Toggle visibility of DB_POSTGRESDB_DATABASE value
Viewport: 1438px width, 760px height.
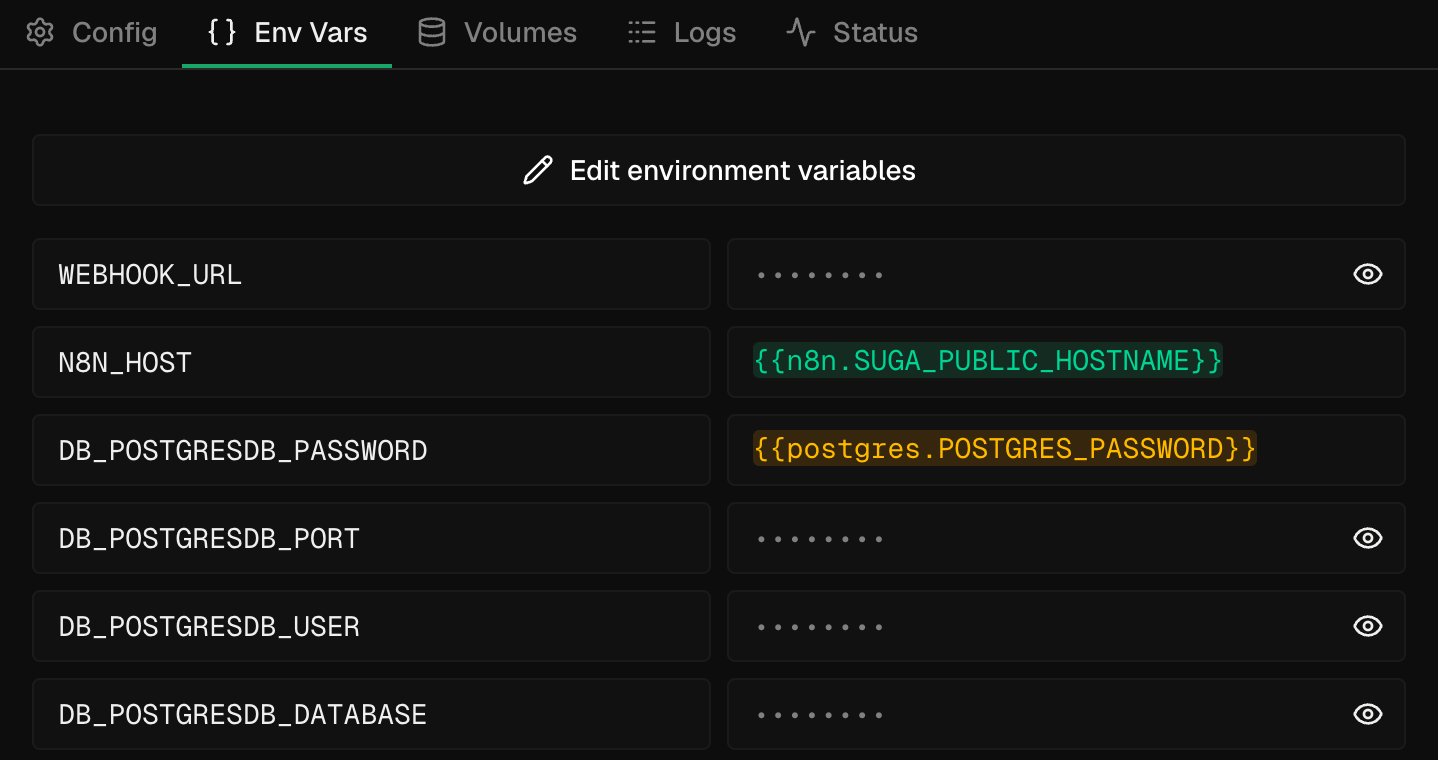(x=1367, y=714)
